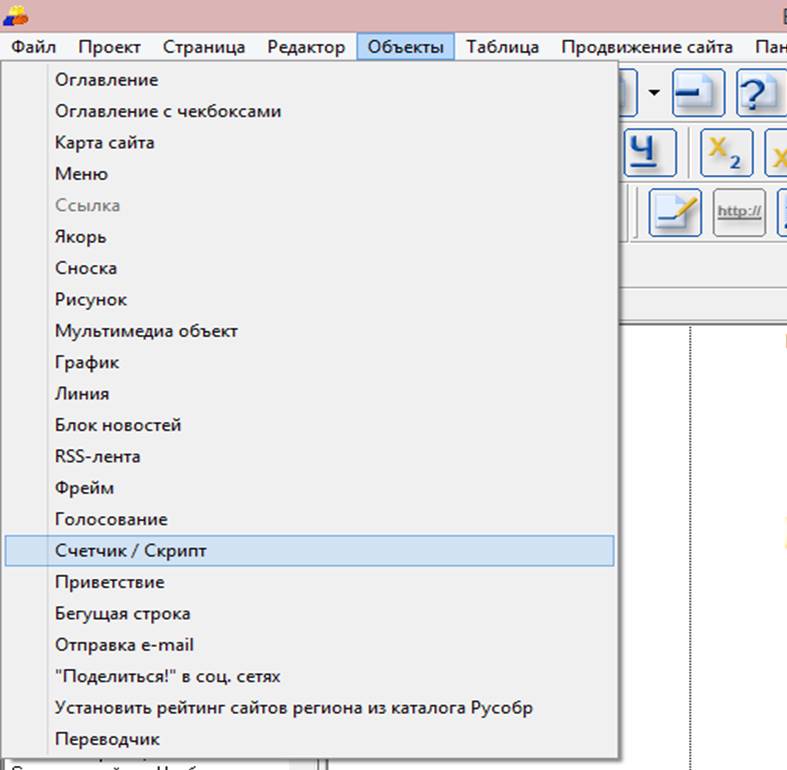787x770 pixels.
Task: Select 'Переводчик' at the menu bottom
Action: [x=108, y=740]
